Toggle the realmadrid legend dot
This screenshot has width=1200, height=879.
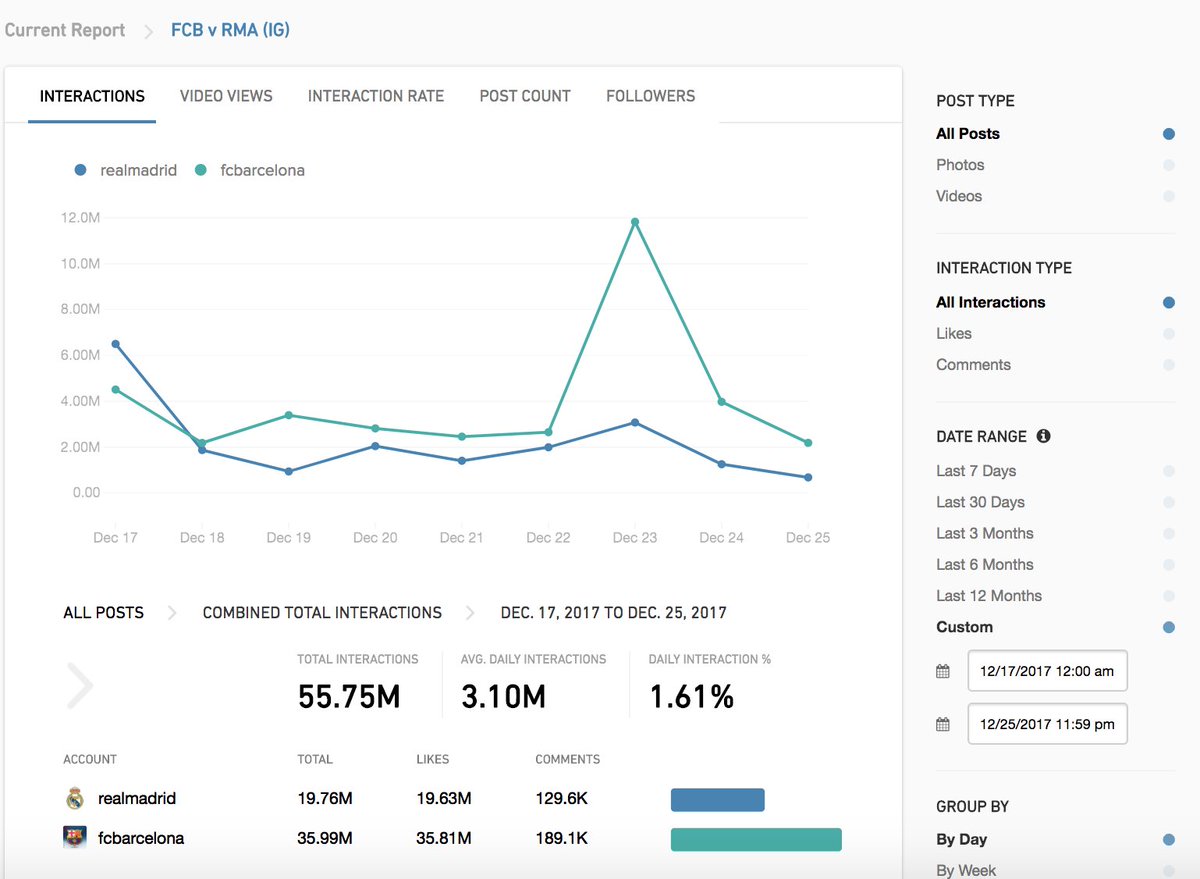(81, 171)
